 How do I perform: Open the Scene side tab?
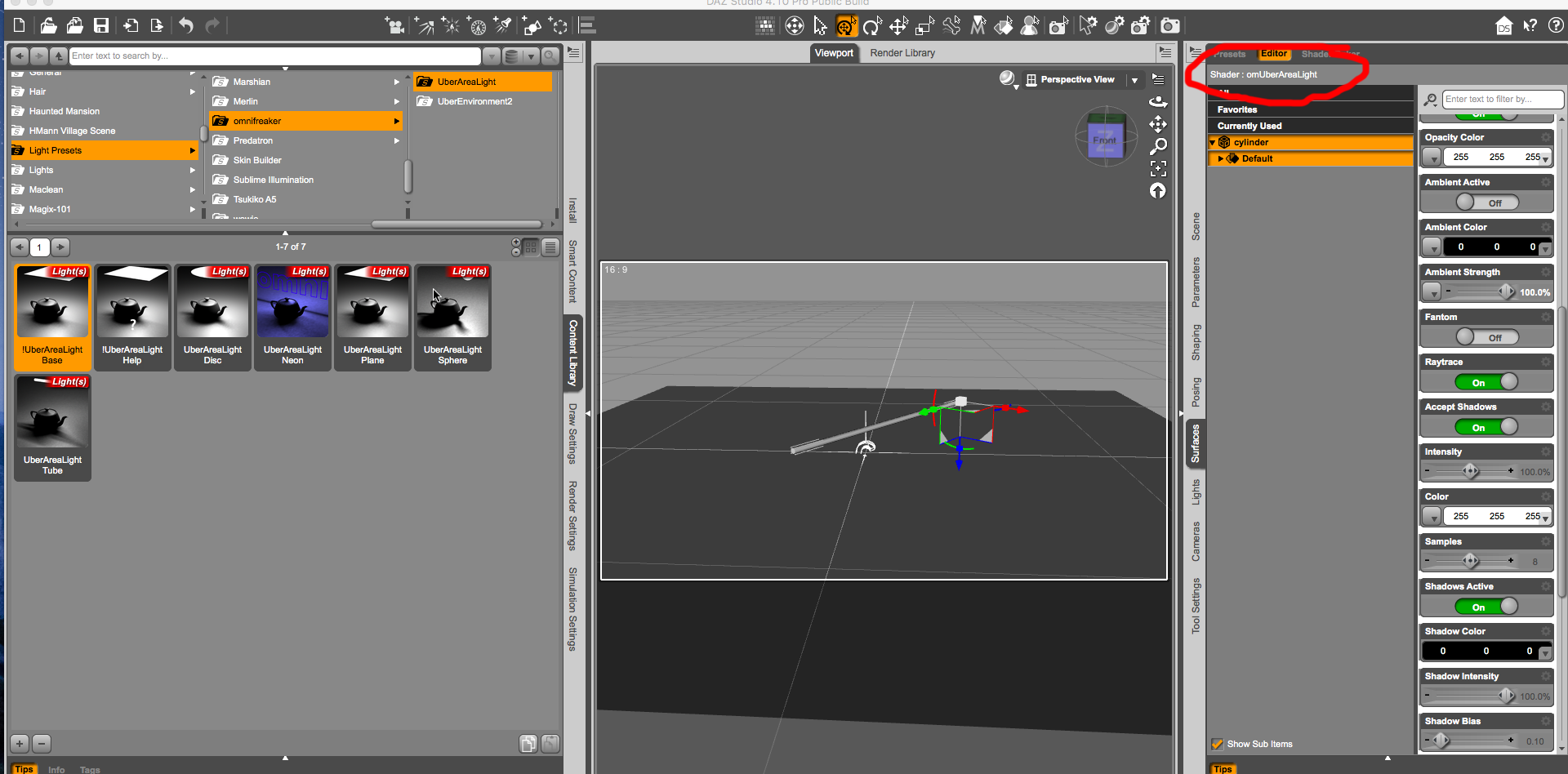coord(1196,226)
